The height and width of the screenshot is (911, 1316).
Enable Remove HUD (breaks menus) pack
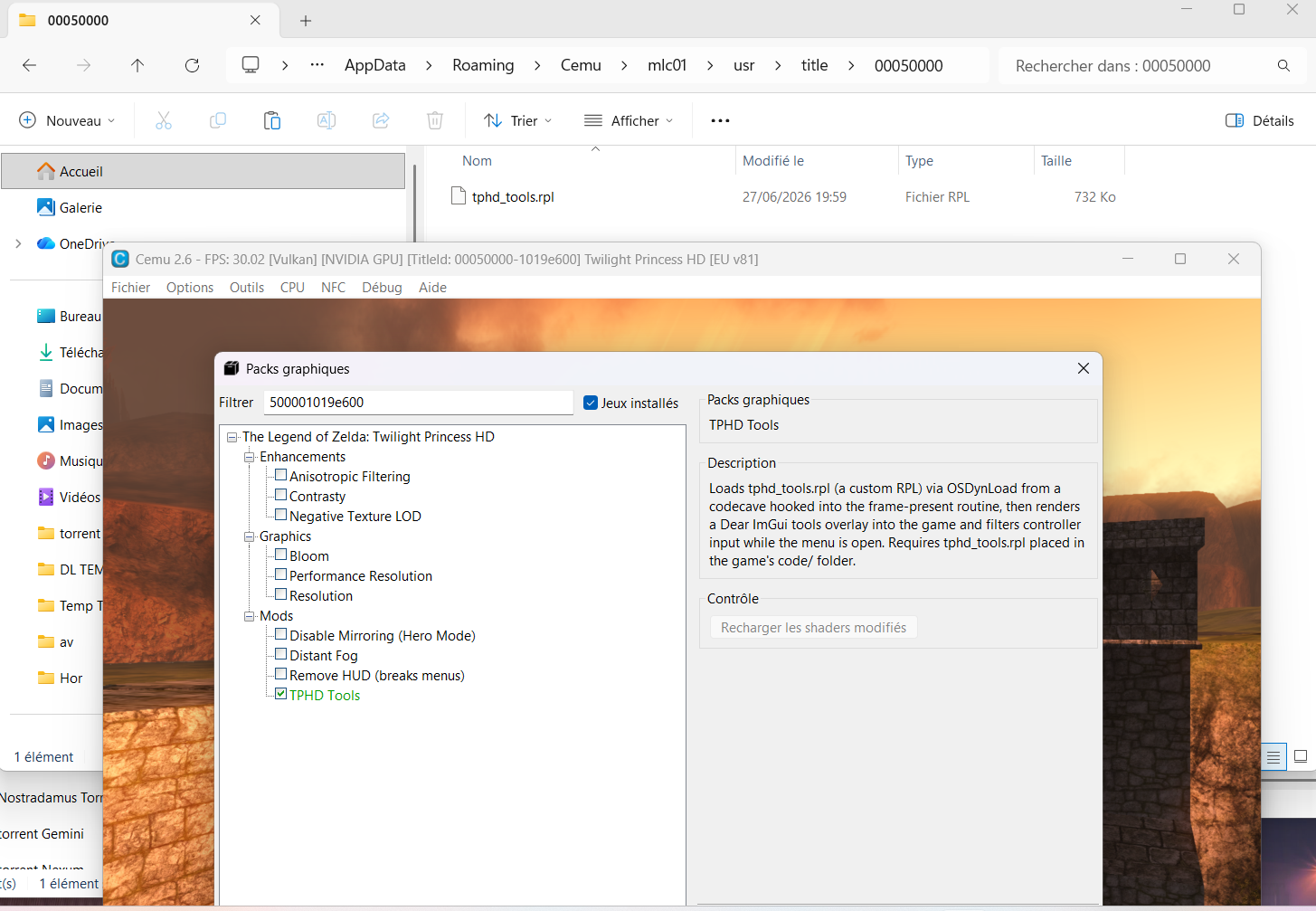pos(281,674)
